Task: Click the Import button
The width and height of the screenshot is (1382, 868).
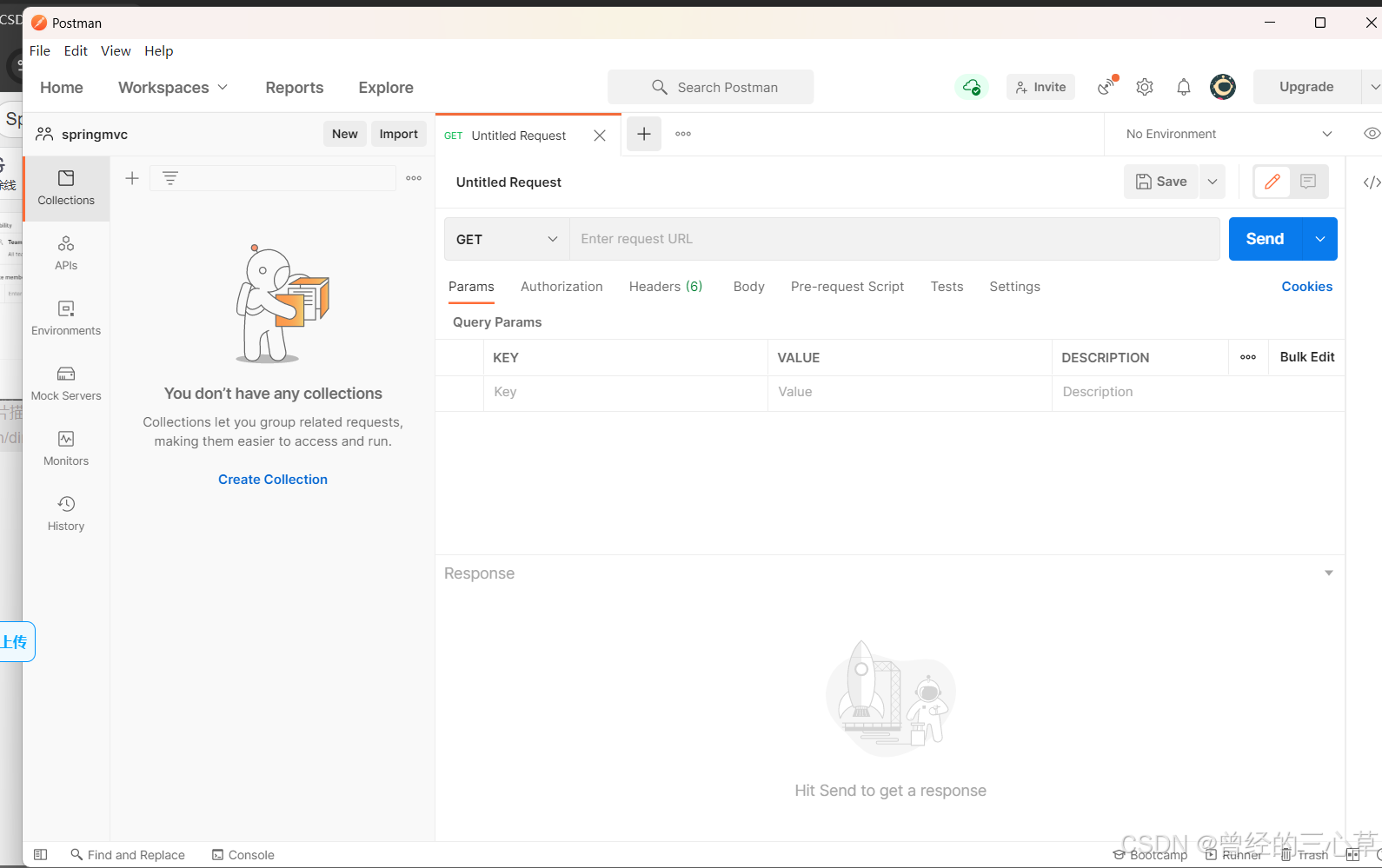Action: click(399, 134)
